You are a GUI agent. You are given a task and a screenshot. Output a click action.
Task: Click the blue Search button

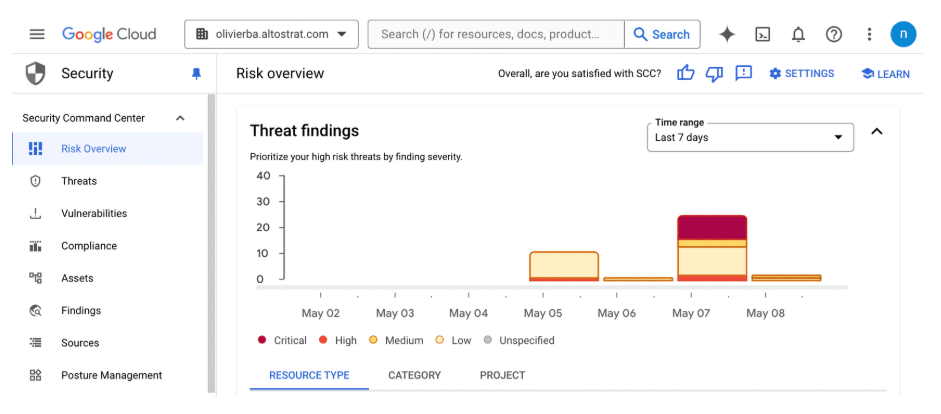click(662, 34)
